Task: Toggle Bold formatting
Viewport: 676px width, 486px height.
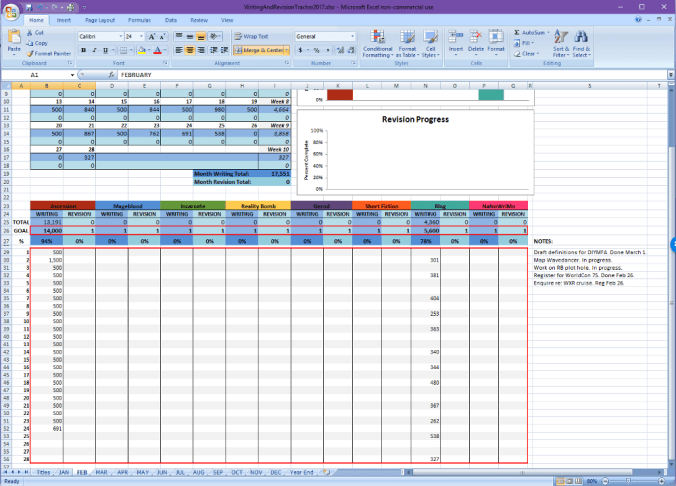Action: 82,49
